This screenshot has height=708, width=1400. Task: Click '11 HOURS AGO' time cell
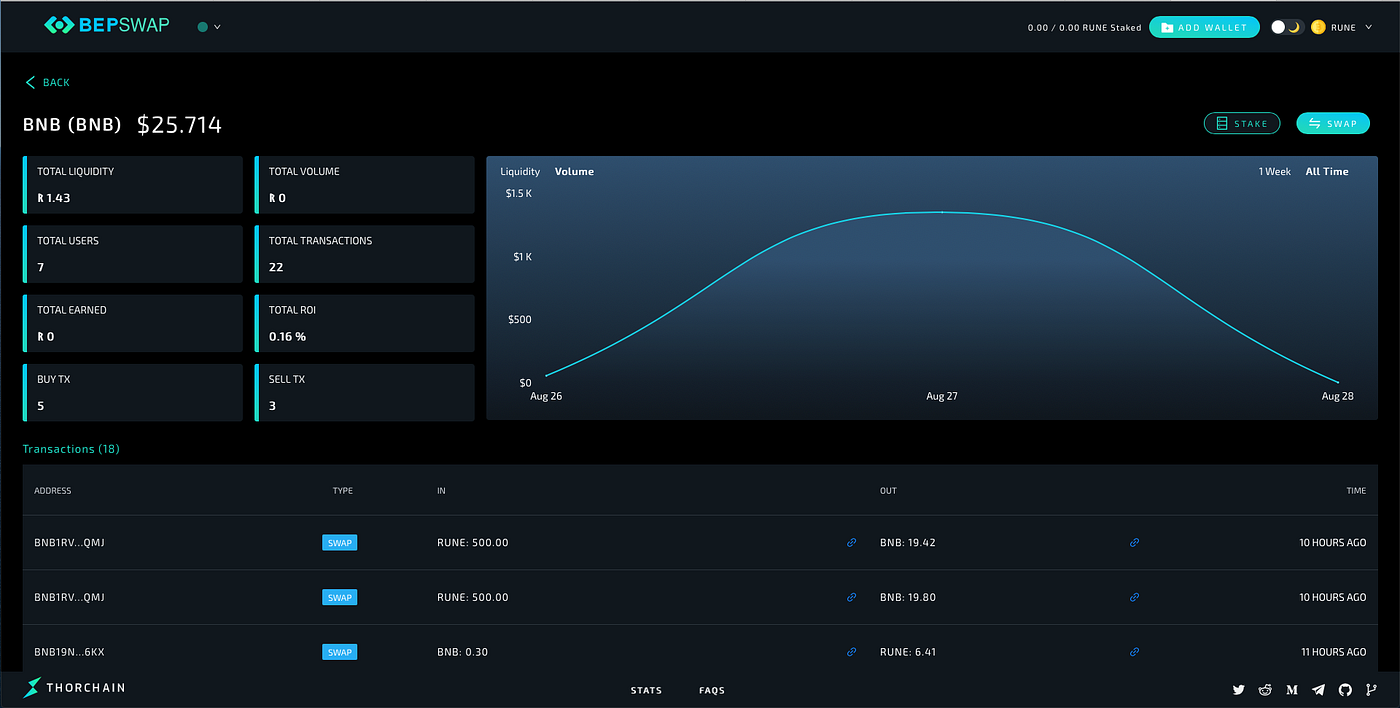pyautogui.click(x=1332, y=652)
